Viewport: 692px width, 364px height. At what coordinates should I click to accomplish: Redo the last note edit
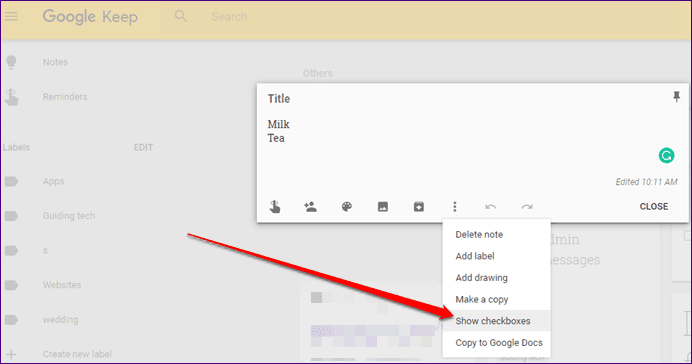coord(527,206)
